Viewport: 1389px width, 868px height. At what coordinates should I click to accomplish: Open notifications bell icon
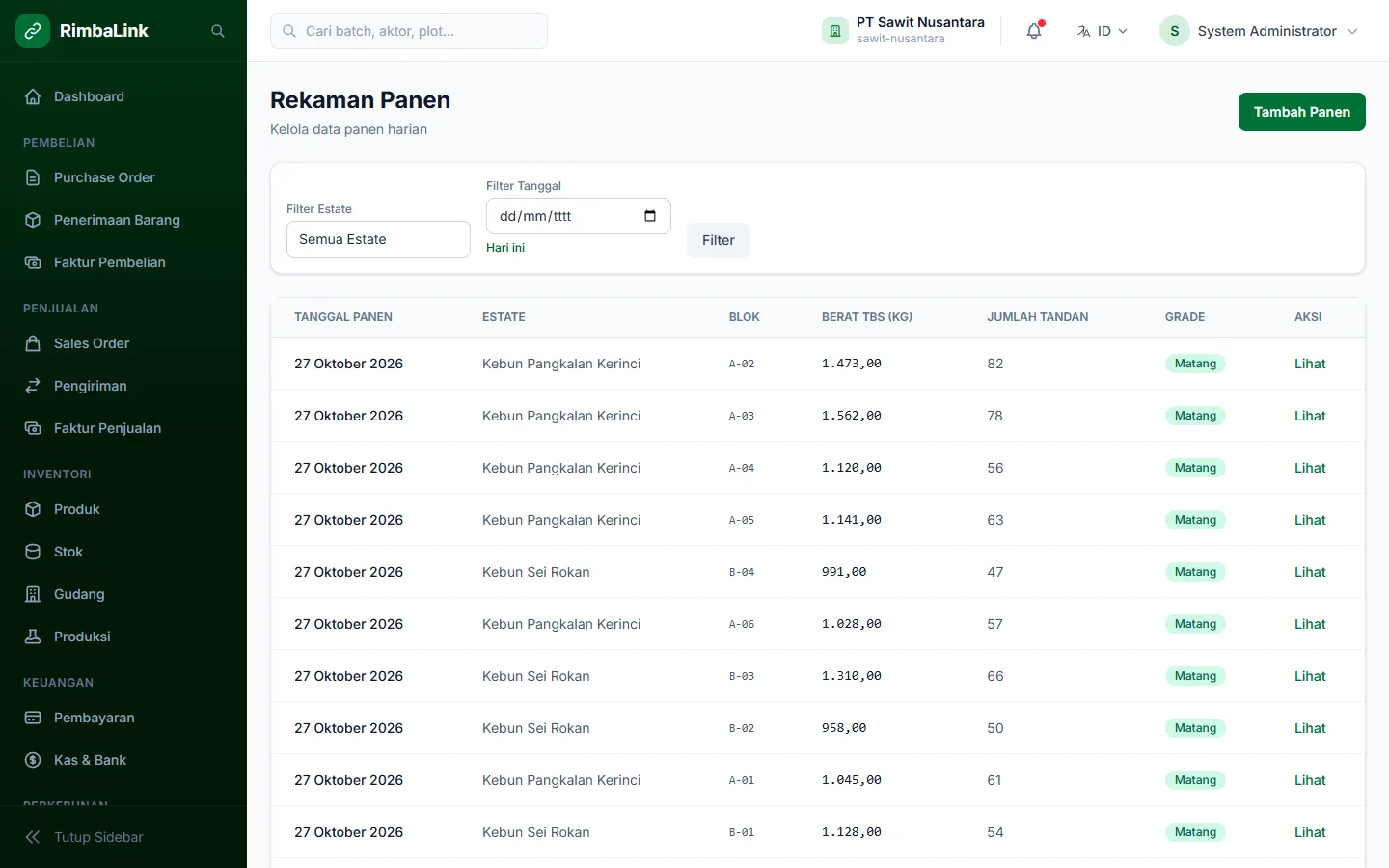click(x=1034, y=31)
